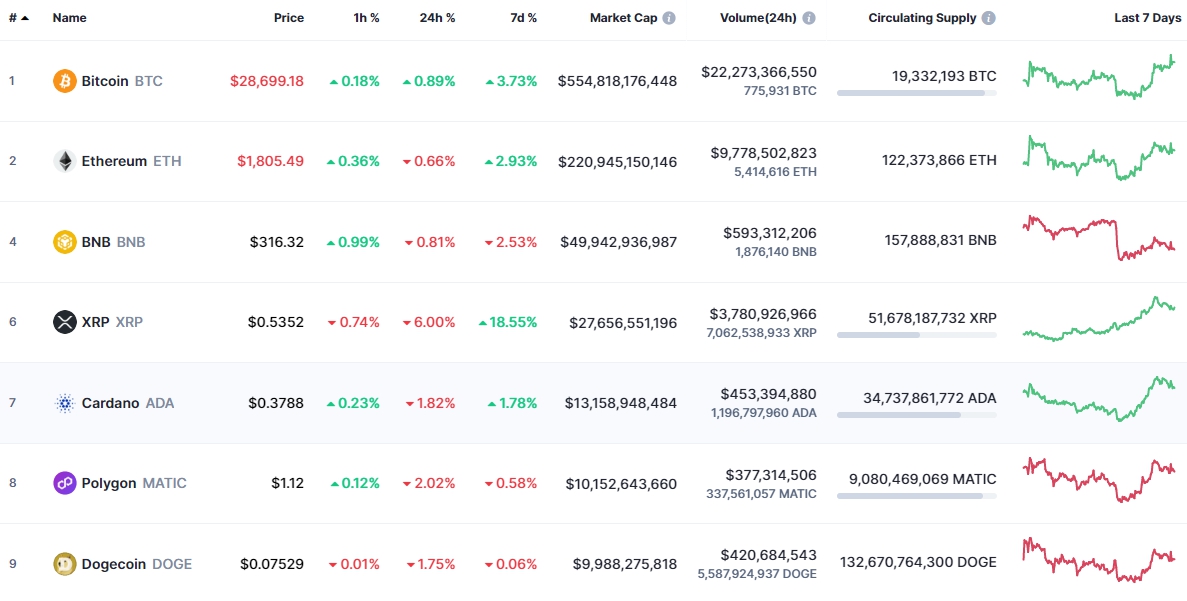Sort by Volume(24h) column header
Screen dimensions: 1187x601
(x=758, y=18)
